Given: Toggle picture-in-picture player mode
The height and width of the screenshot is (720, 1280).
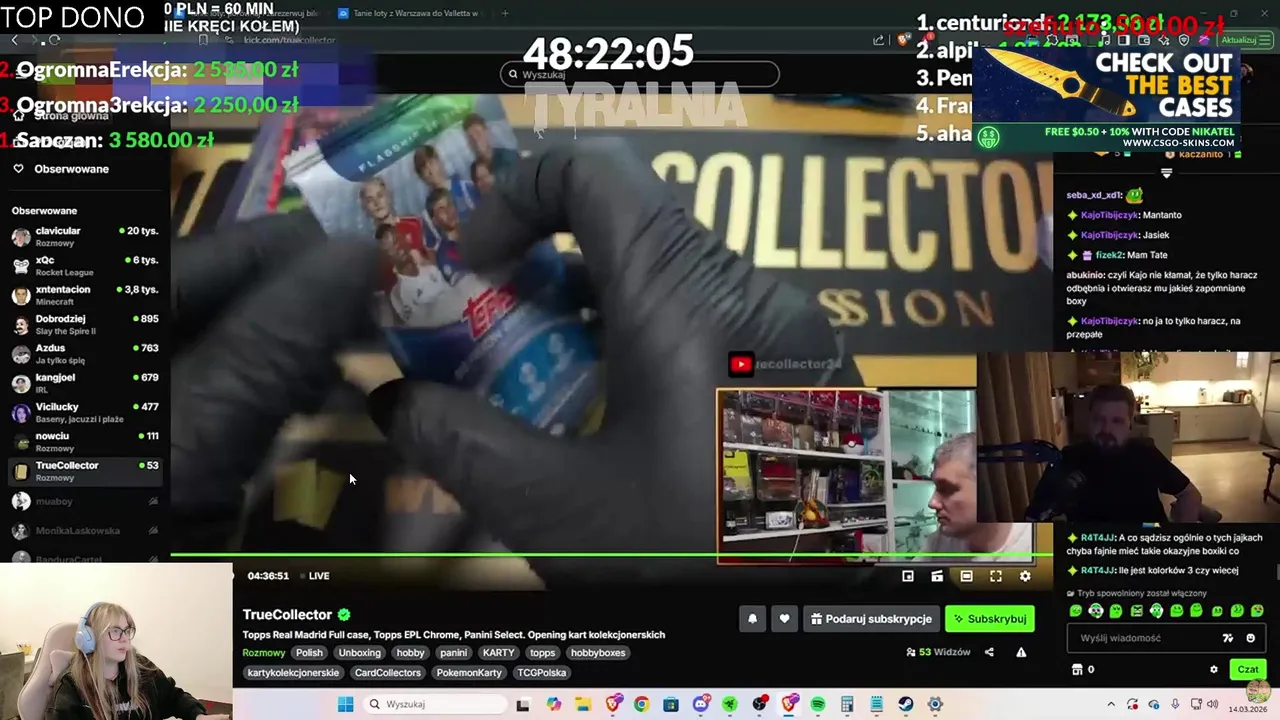Looking at the screenshot, I should pyautogui.click(x=908, y=576).
